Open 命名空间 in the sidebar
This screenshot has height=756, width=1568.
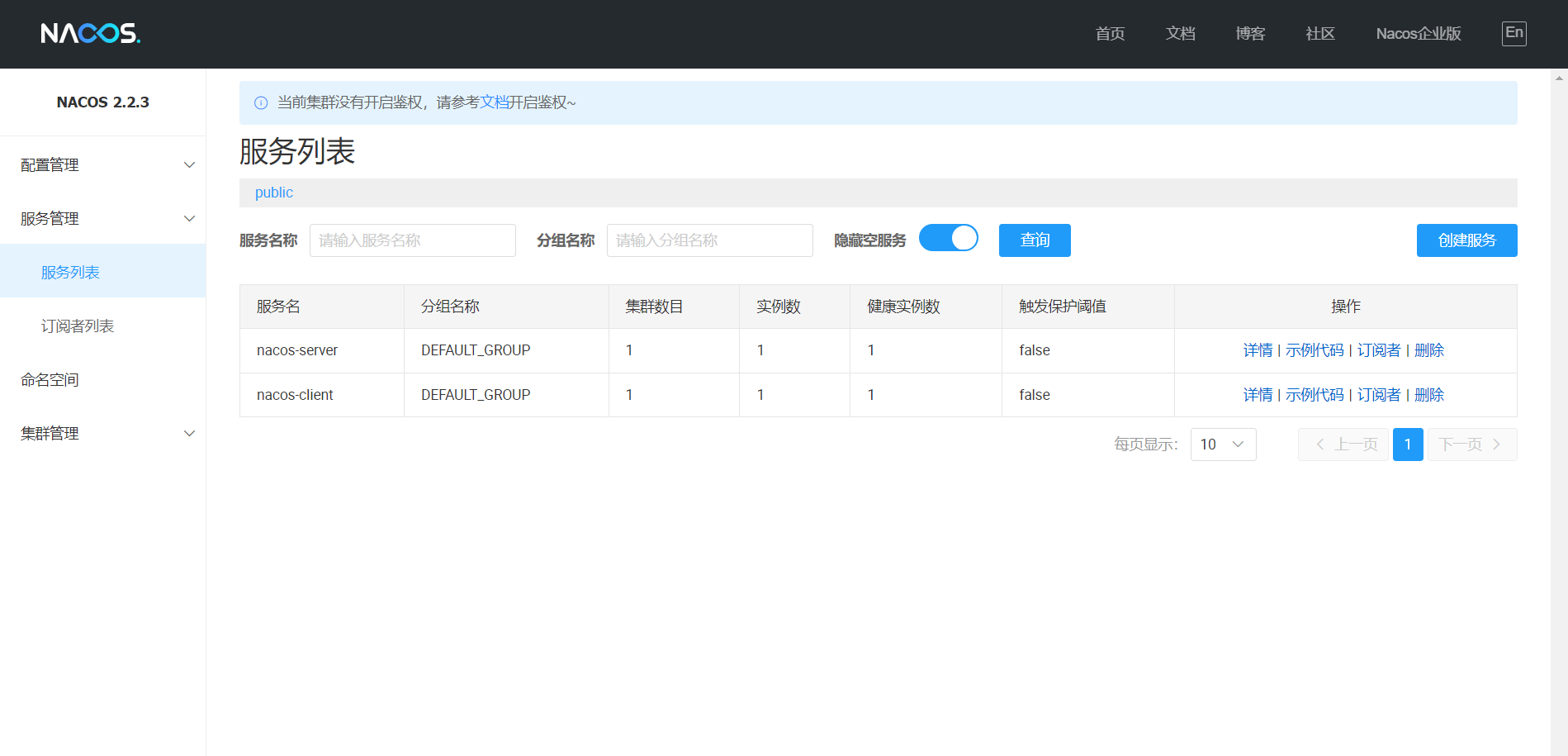click(102, 379)
